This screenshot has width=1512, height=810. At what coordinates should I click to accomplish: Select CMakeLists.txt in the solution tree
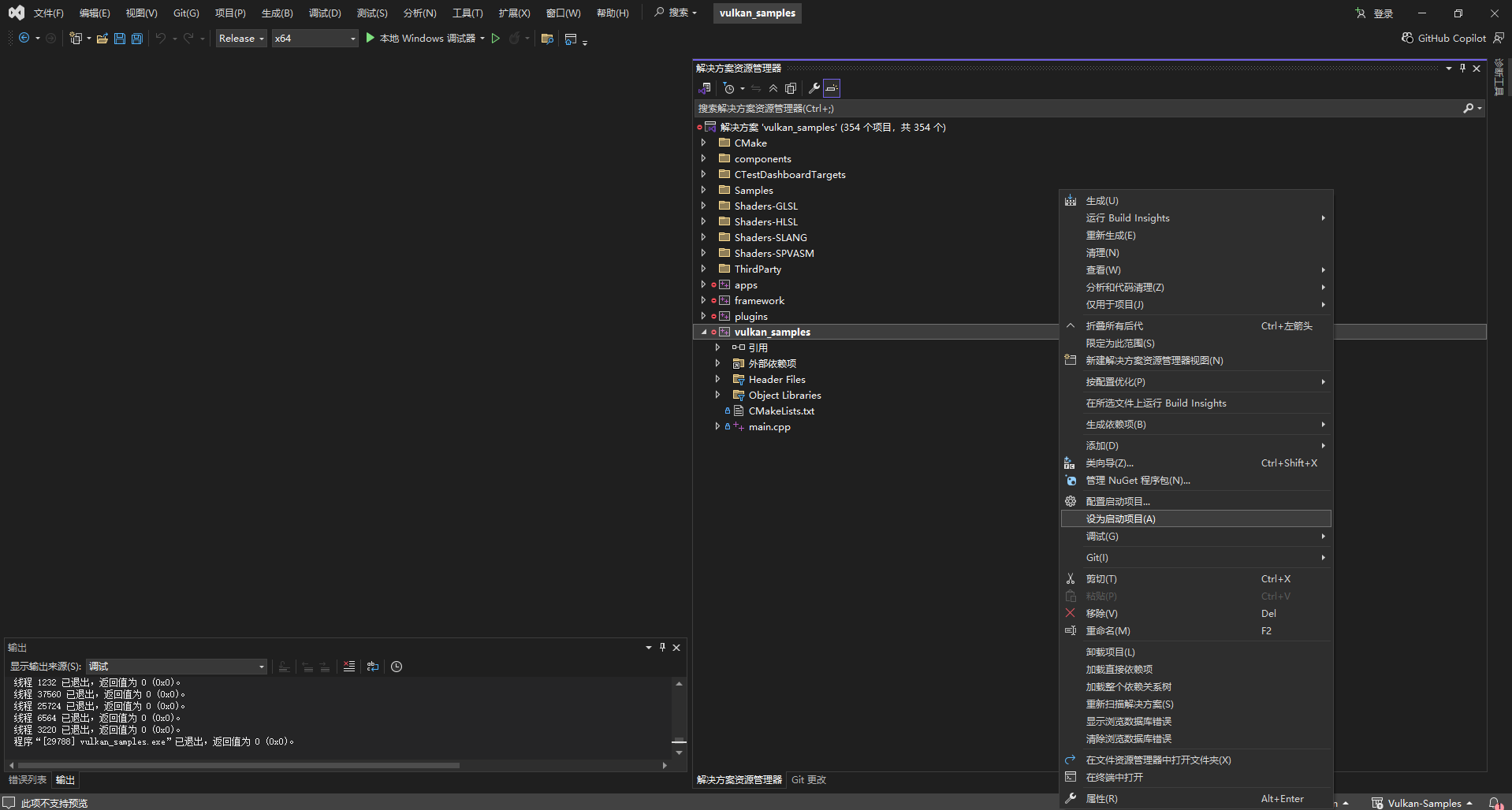(x=781, y=411)
